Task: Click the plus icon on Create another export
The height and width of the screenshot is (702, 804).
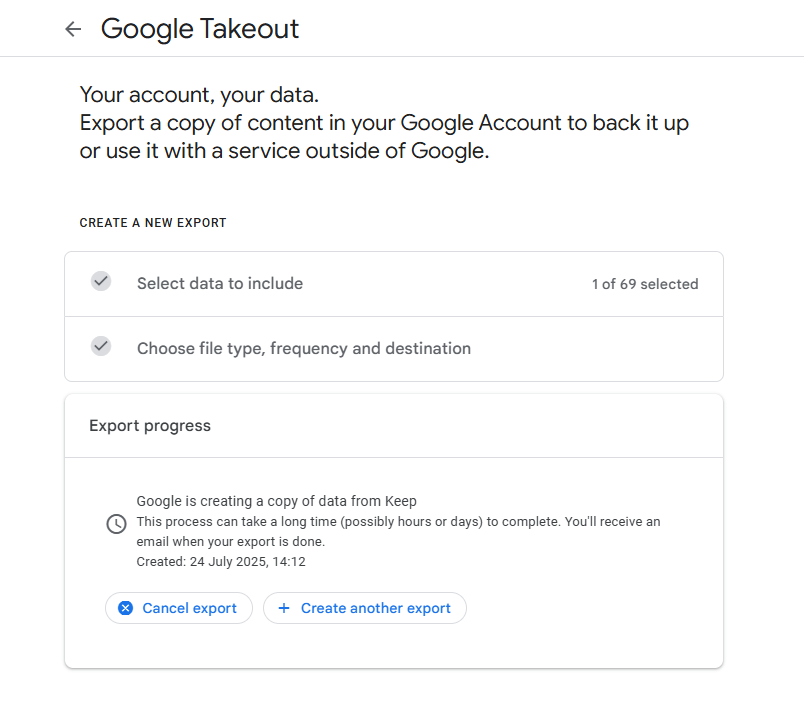Action: click(284, 608)
